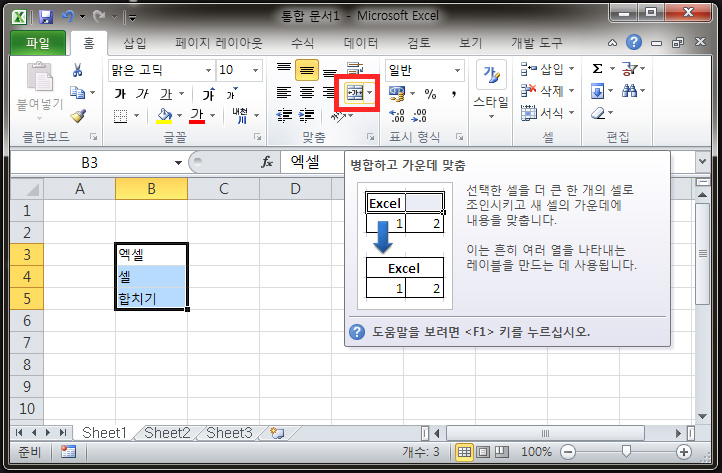This screenshot has height=473, width=722.
Task: Open Sort and Filter icon
Action: tap(629, 69)
